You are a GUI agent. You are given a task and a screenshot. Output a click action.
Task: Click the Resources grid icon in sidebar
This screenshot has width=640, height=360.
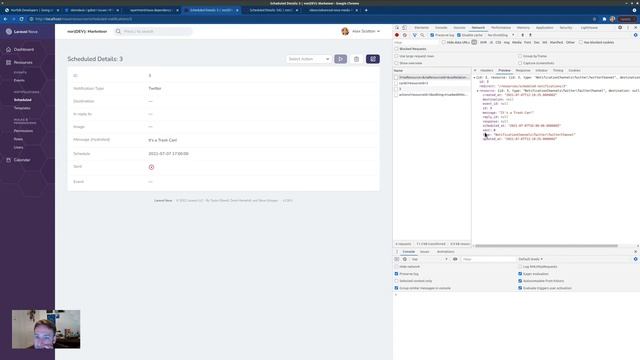pyautogui.click(x=9, y=62)
